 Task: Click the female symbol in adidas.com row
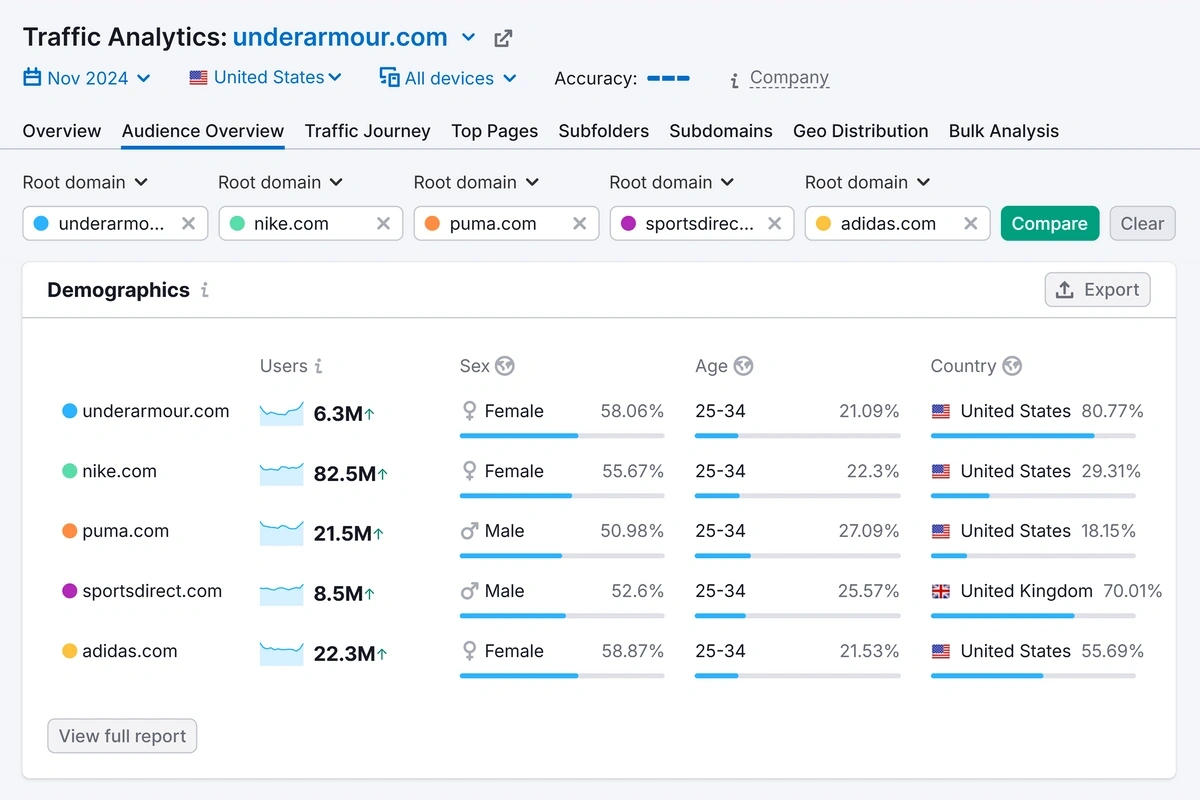coord(469,652)
